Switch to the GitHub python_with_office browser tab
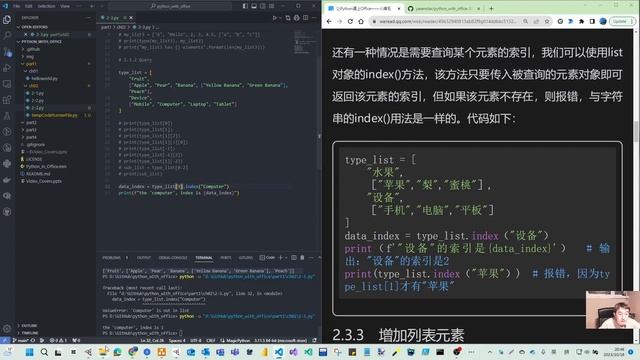 point(444,8)
